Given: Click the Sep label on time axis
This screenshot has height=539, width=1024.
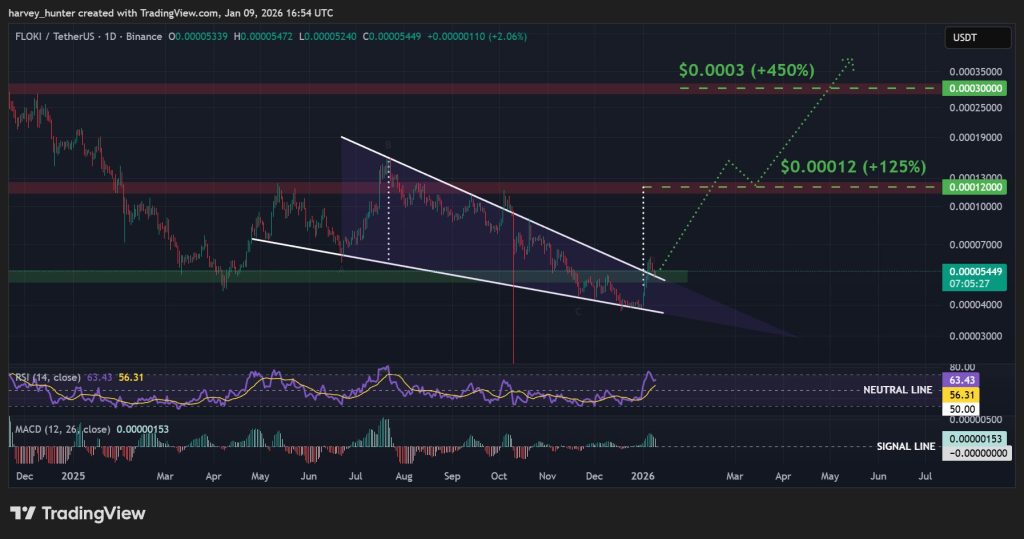Looking at the screenshot, I should coord(452,476).
